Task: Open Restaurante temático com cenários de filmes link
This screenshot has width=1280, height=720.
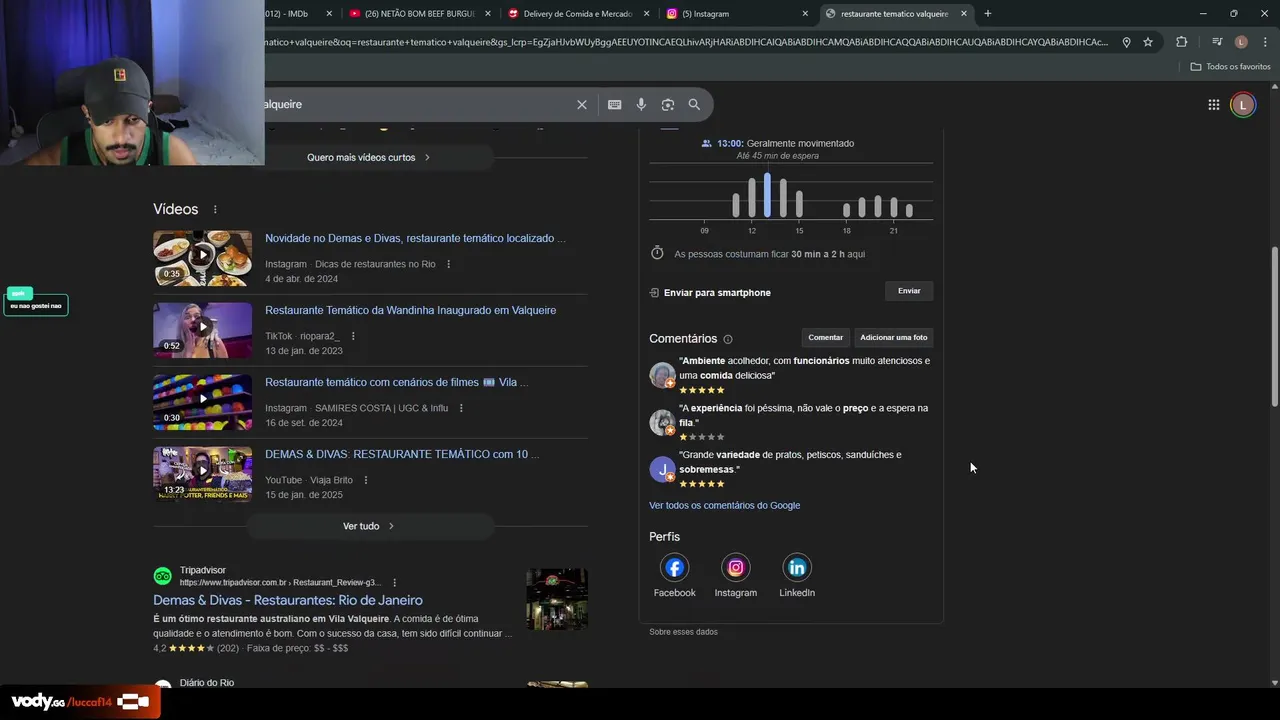Action: tap(397, 382)
